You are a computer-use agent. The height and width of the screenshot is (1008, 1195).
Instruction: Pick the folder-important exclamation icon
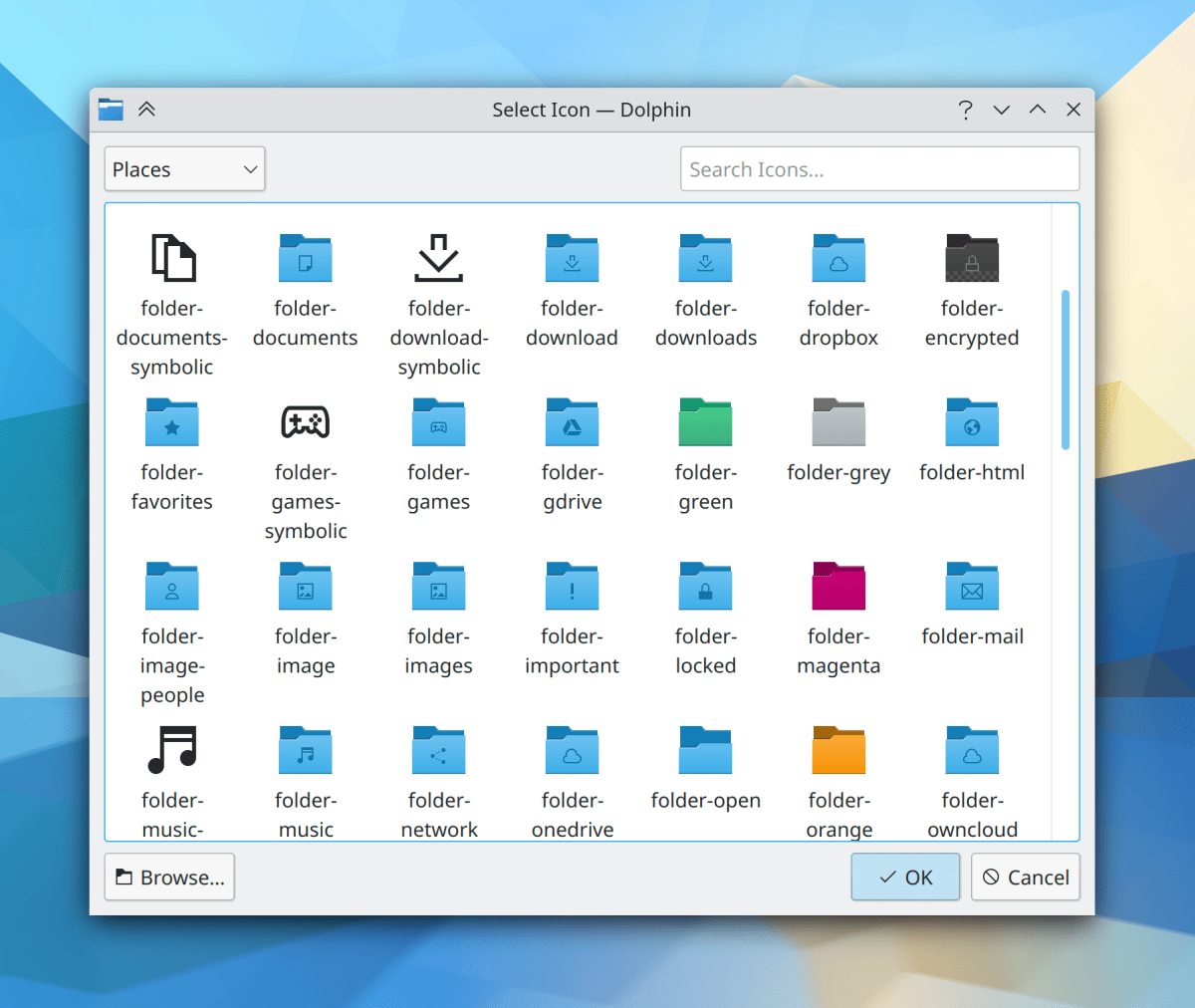572,586
